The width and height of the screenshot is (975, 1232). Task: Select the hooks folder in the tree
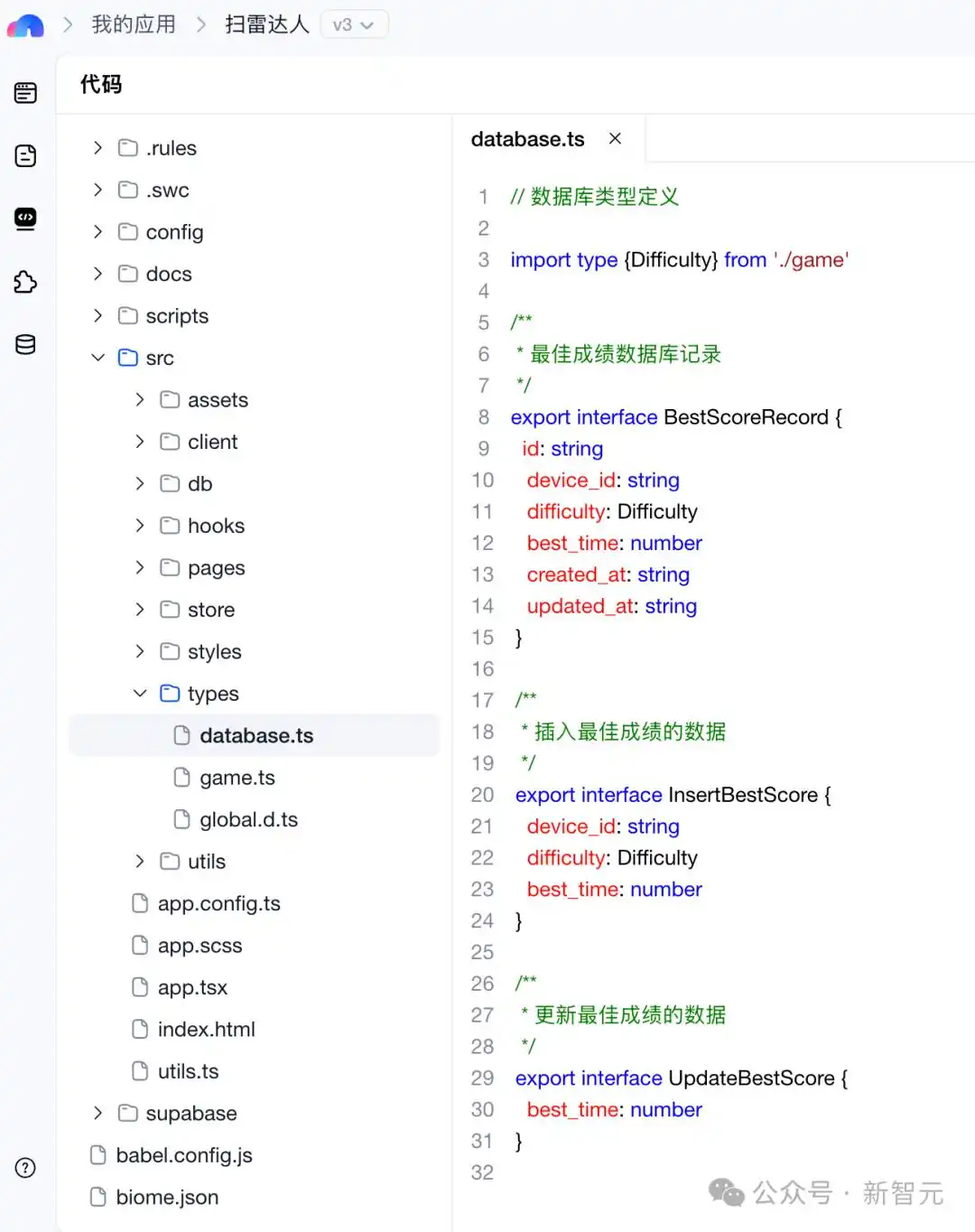click(217, 525)
